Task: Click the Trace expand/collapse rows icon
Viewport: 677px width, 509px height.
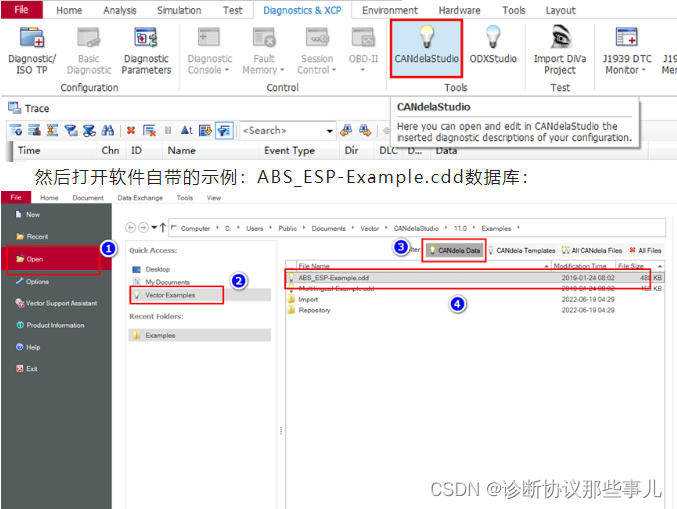Action: click(52, 130)
